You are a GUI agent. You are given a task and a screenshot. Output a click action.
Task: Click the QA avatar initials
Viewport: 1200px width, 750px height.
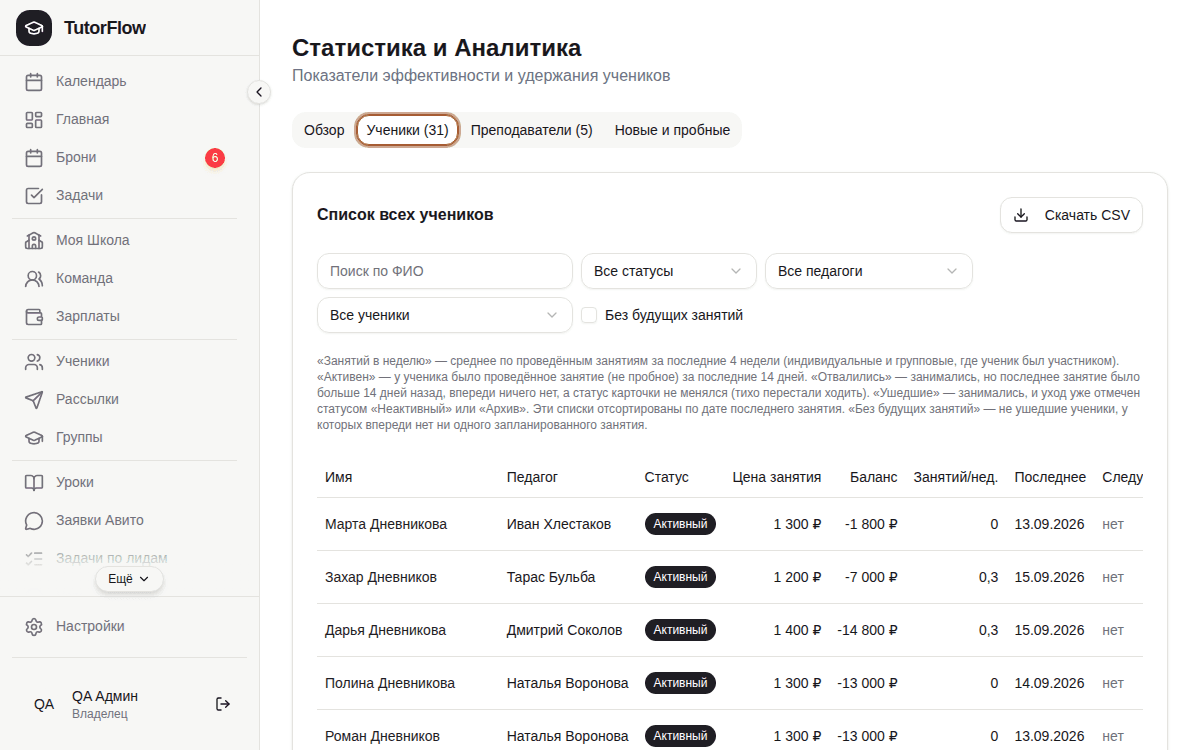(x=44, y=704)
